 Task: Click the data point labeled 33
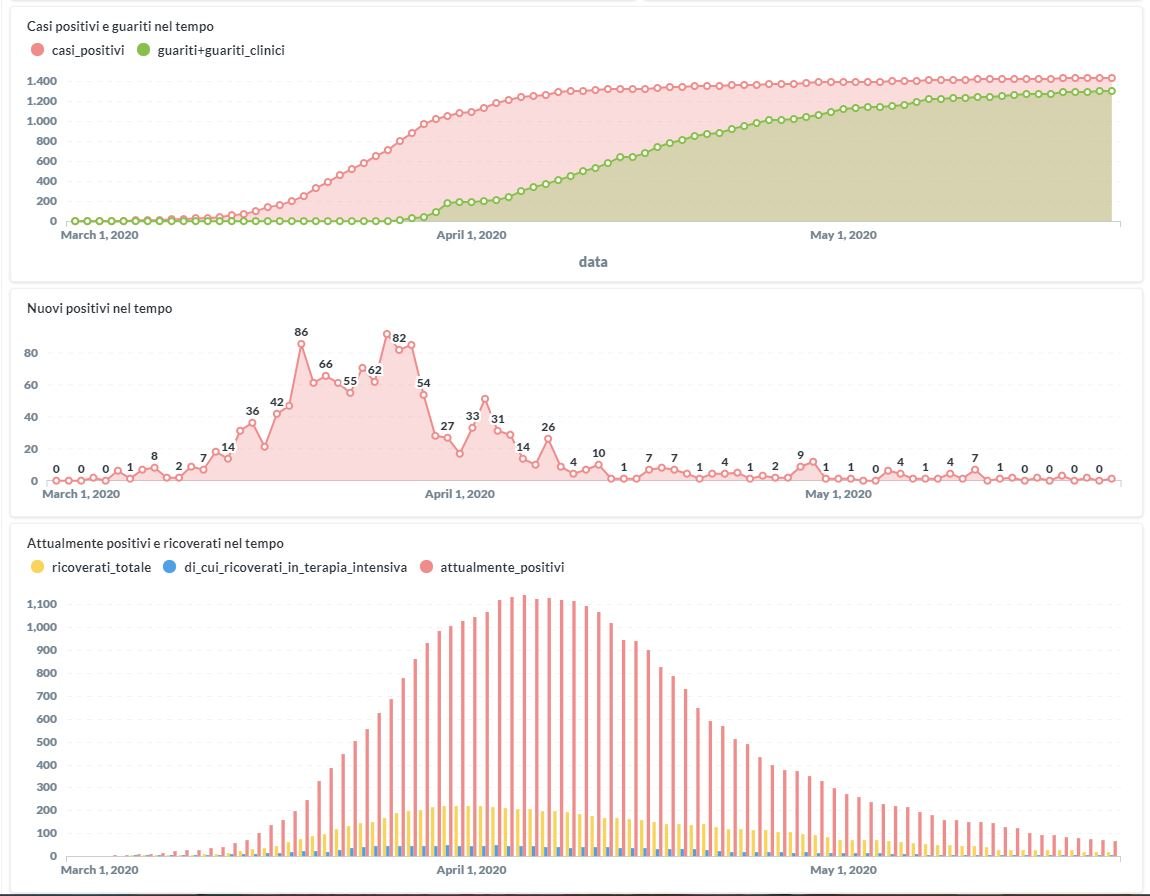[x=473, y=428]
